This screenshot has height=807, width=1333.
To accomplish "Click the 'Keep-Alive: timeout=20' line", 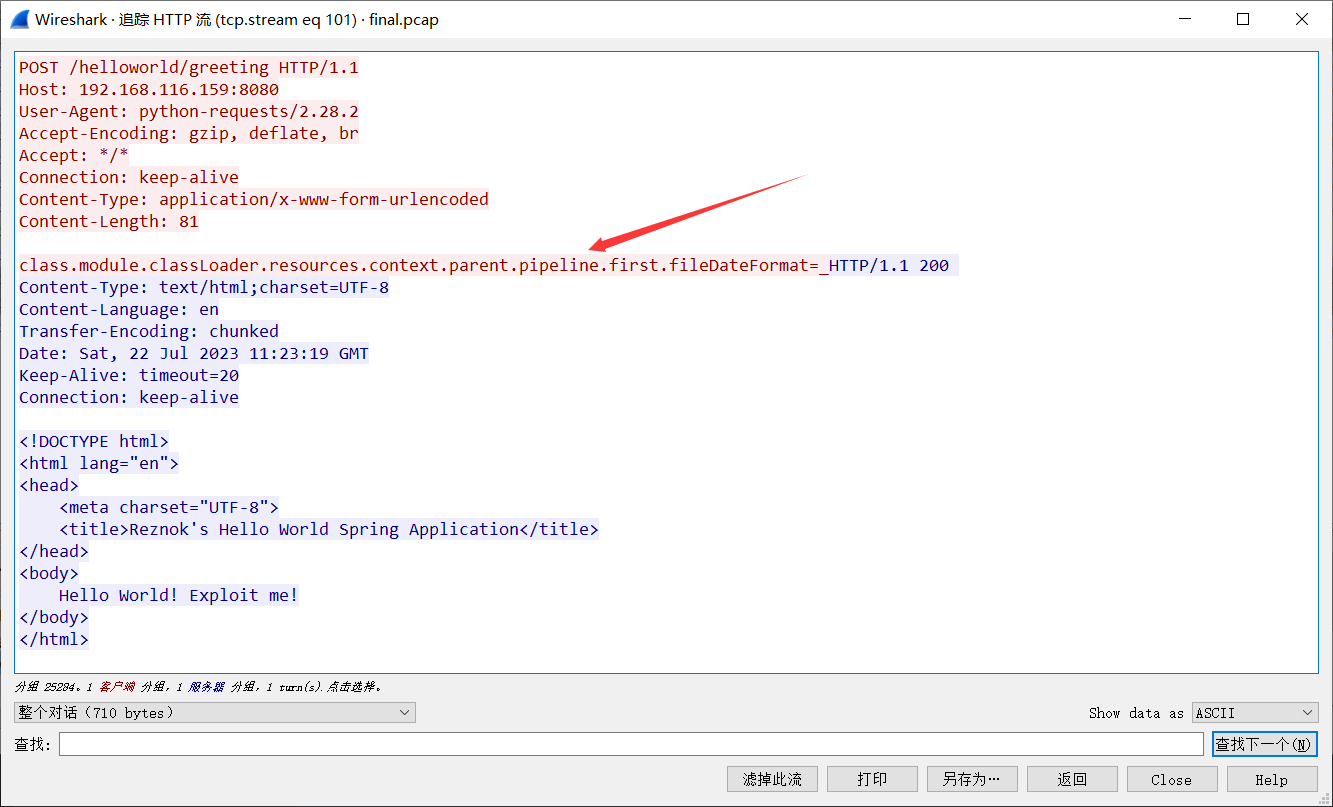I will [x=129, y=375].
